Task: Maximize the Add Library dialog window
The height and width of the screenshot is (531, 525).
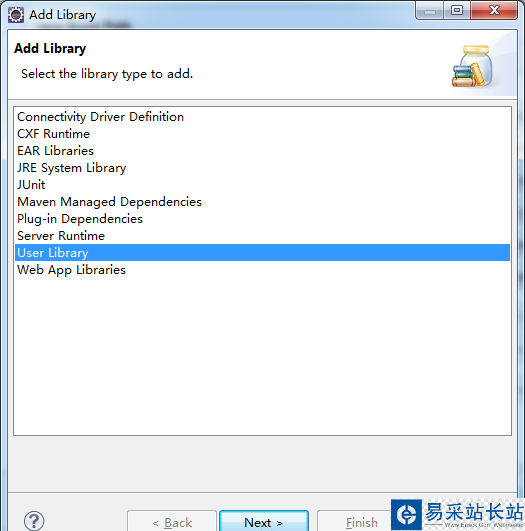Action: pos(457,10)
